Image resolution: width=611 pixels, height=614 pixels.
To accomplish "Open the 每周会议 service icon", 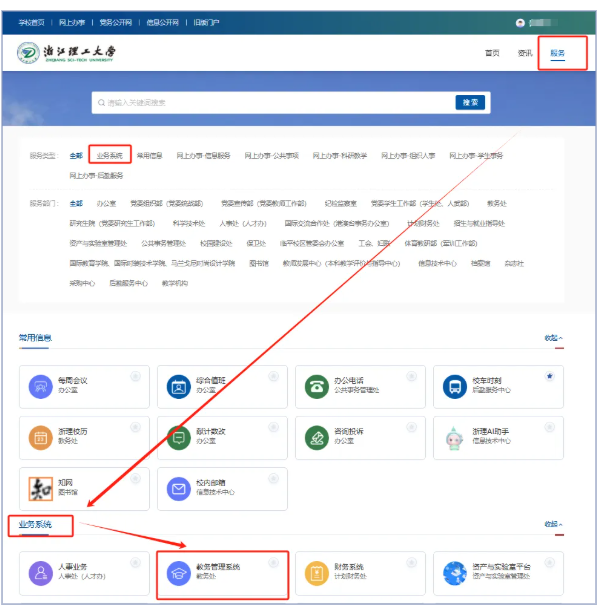I will (x=41, y=386).
